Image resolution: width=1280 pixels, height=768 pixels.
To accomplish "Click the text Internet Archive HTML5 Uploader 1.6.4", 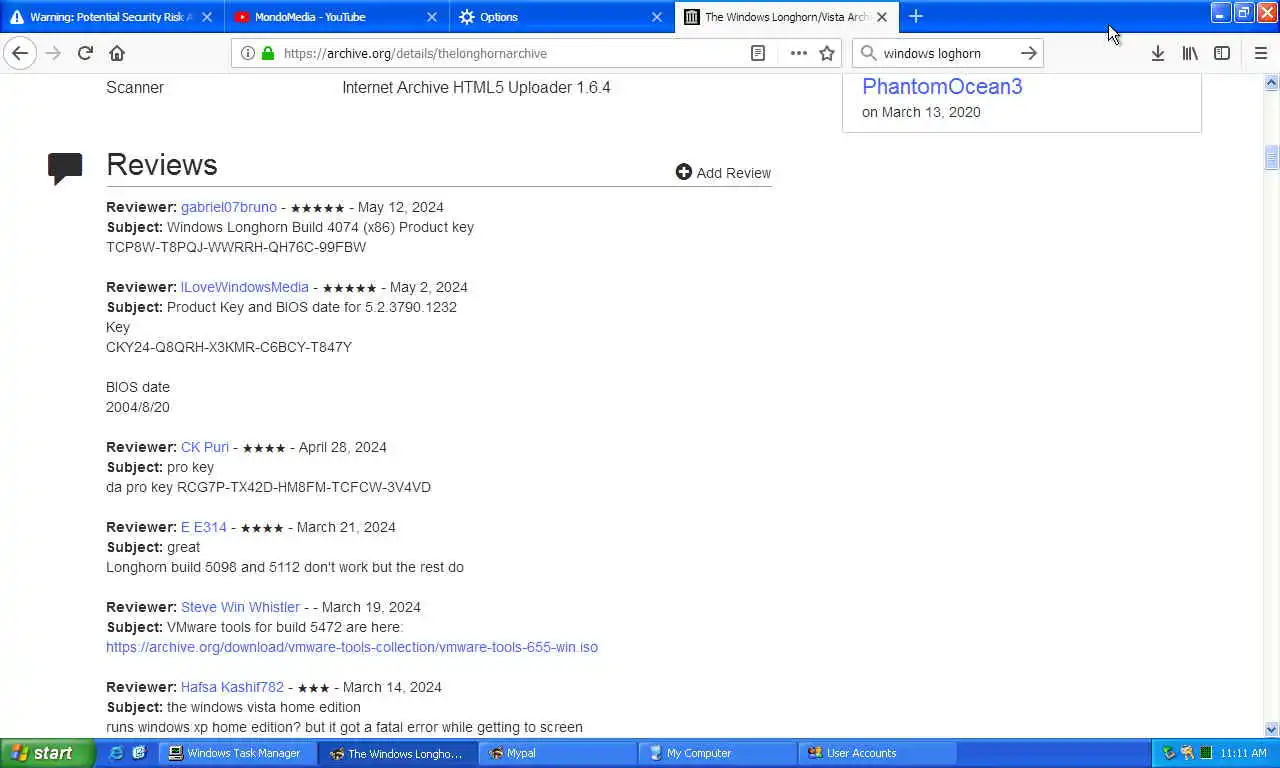I will (476, 87).
